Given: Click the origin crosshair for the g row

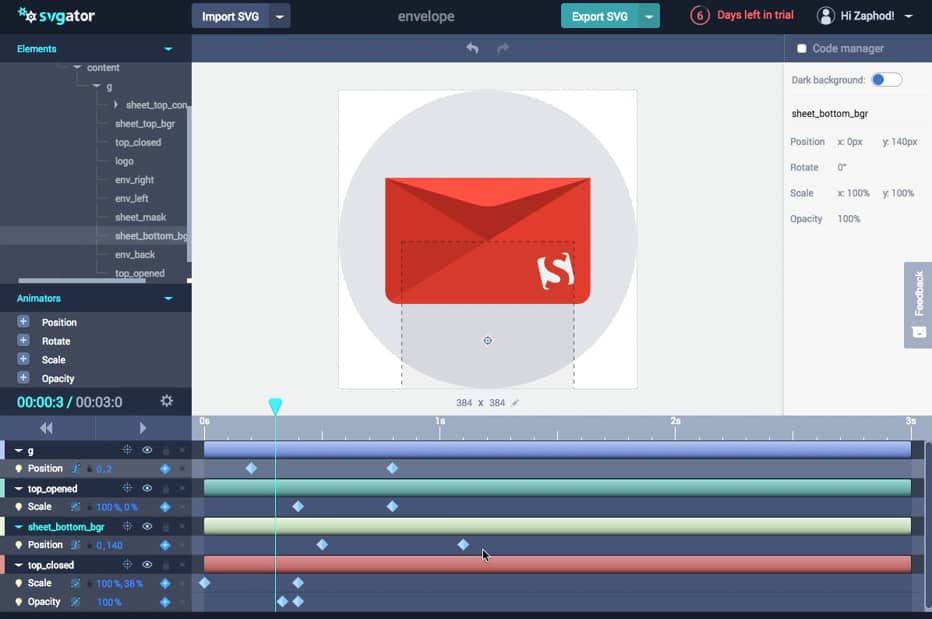Looking at the screenshot, I should [127, 450].
